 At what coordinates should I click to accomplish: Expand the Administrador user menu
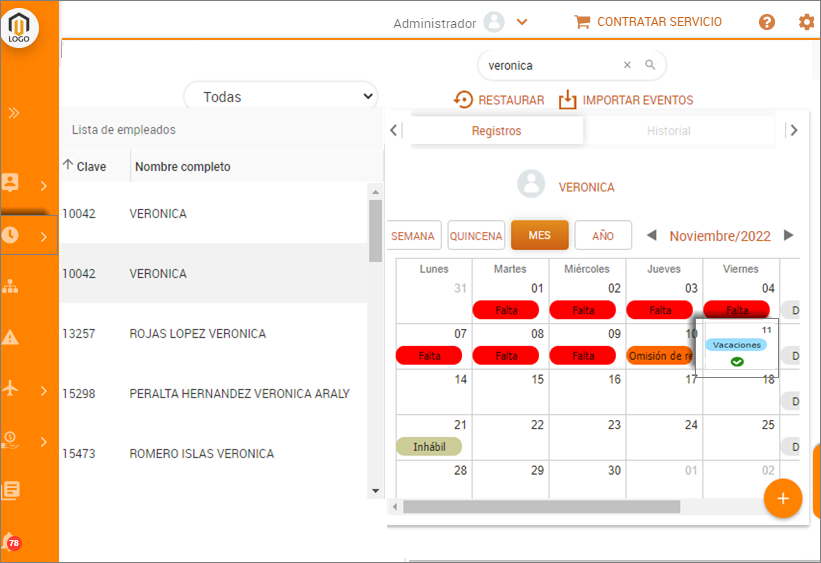coord(521,22)
